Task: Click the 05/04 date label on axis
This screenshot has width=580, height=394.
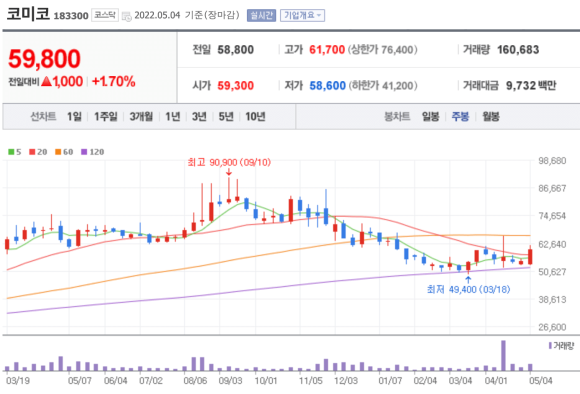Action: tap(540, 381)
